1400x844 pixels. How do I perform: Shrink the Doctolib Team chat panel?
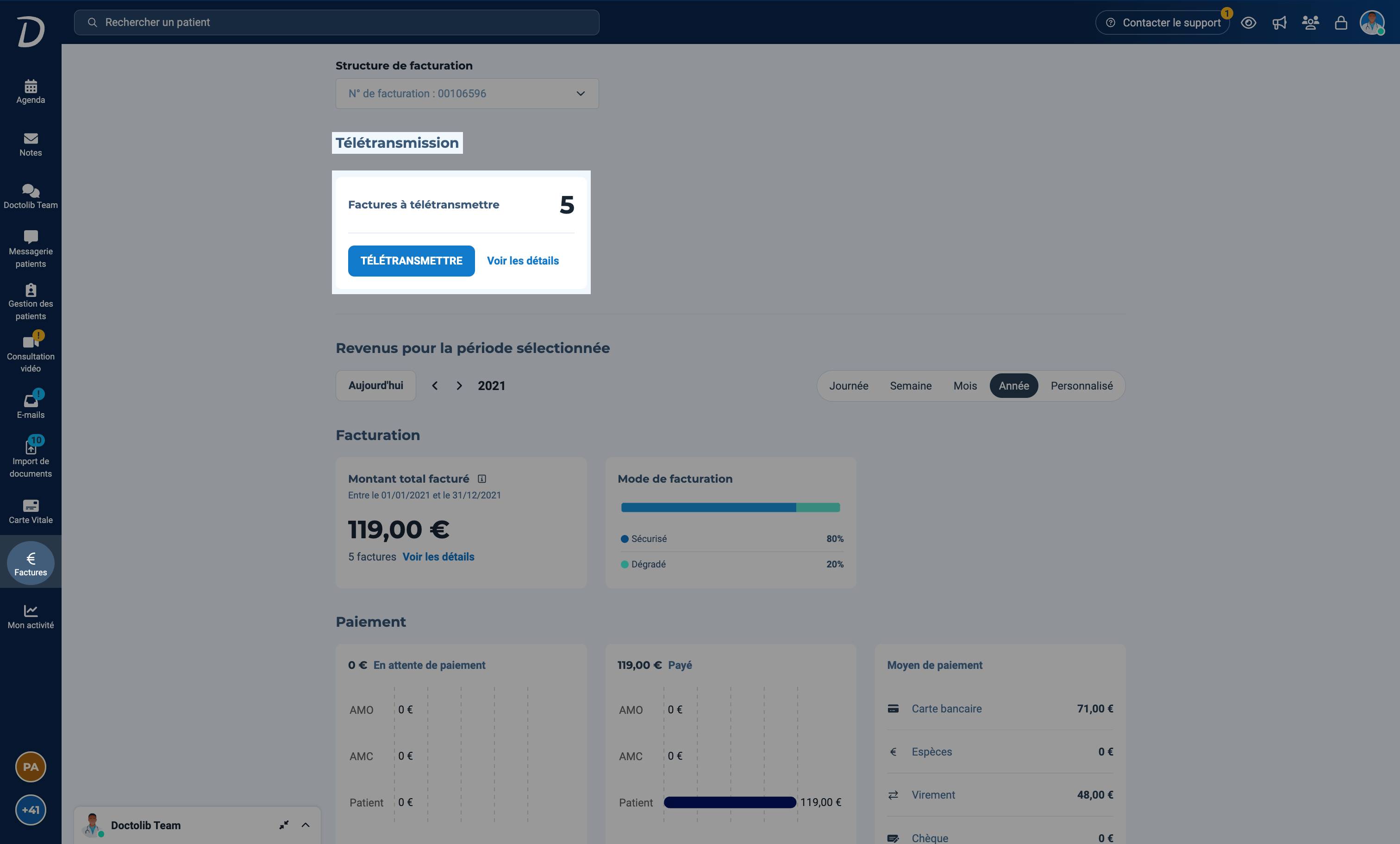tap(284, 825)
